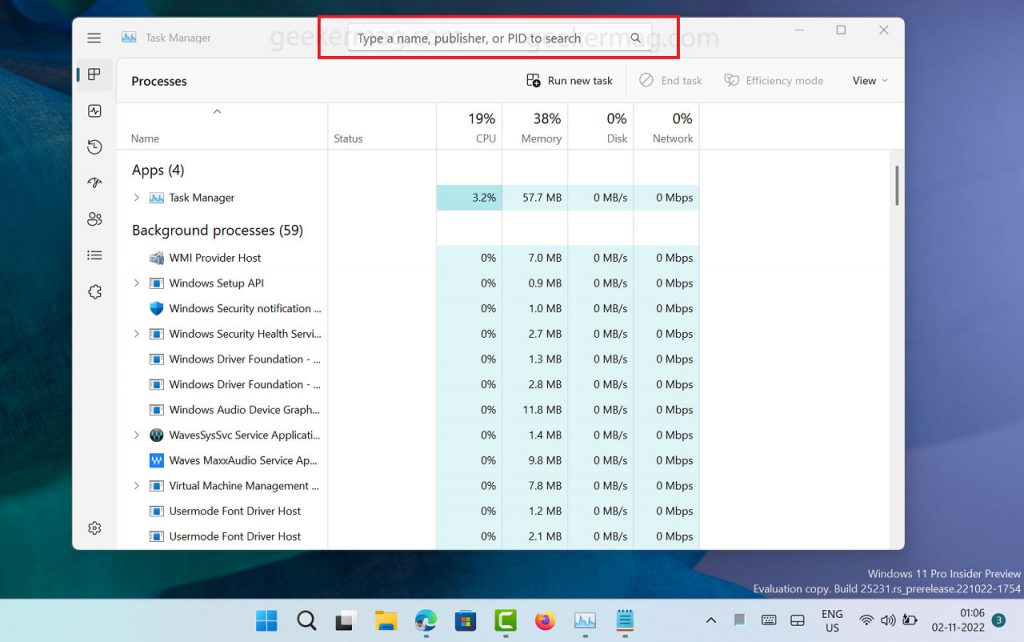Open clock and date in taskbar
This screenshot has height=642, width=1024.
point(958,620)
